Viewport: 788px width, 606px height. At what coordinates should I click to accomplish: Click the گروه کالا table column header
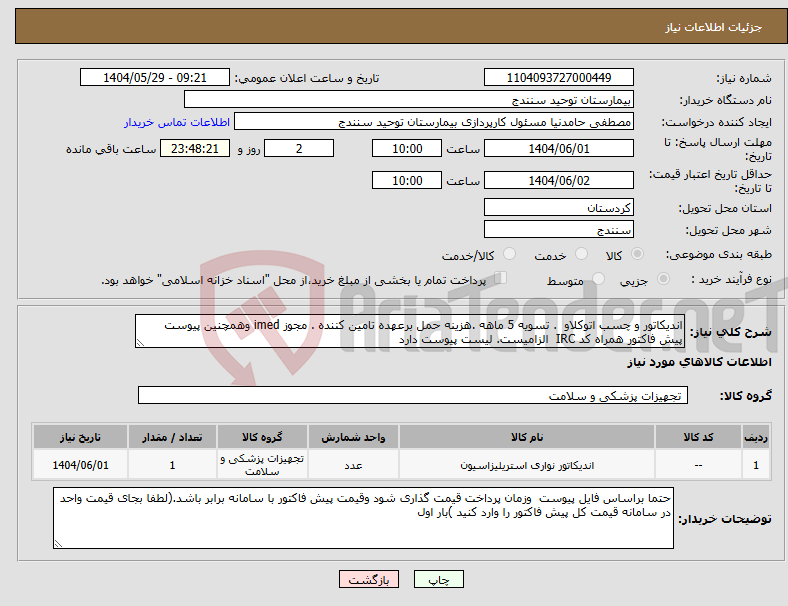point(262,437)
